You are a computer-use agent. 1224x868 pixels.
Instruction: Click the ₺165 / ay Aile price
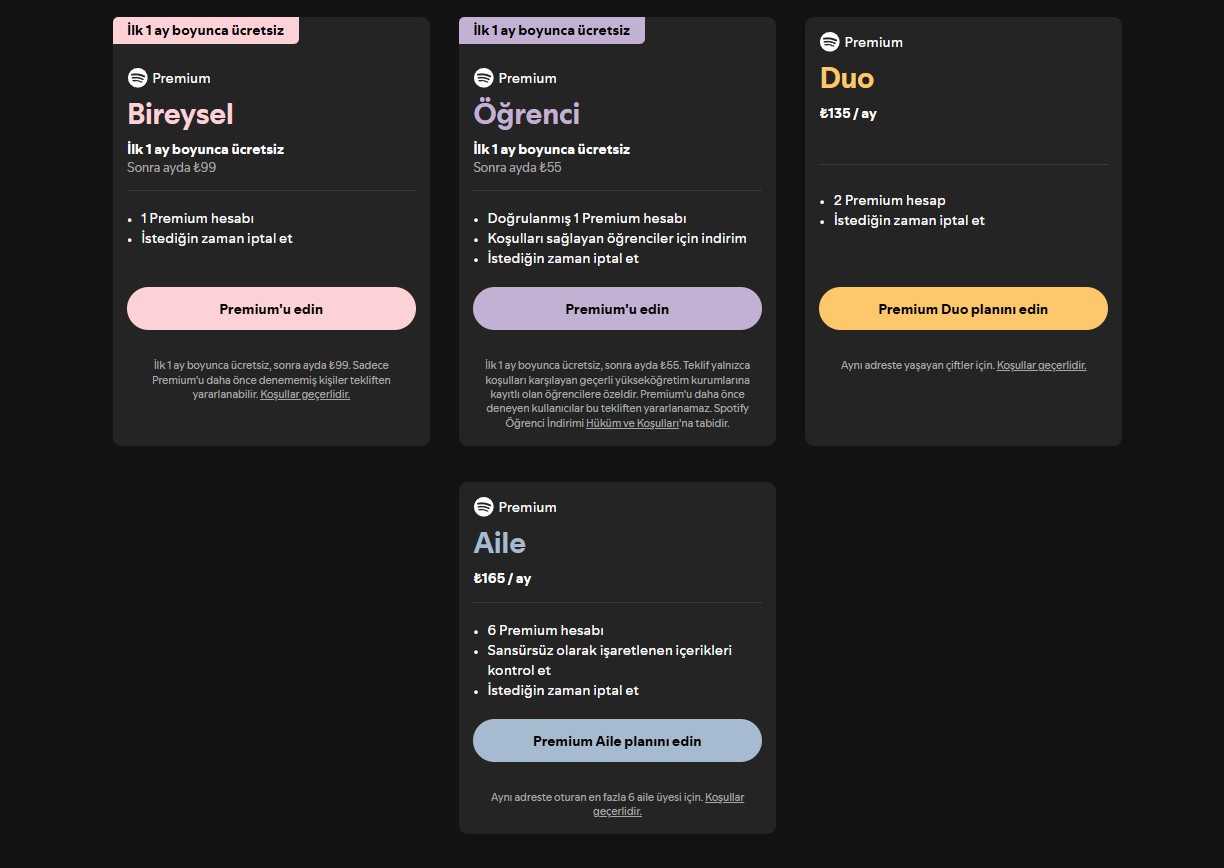coord(502,579)
